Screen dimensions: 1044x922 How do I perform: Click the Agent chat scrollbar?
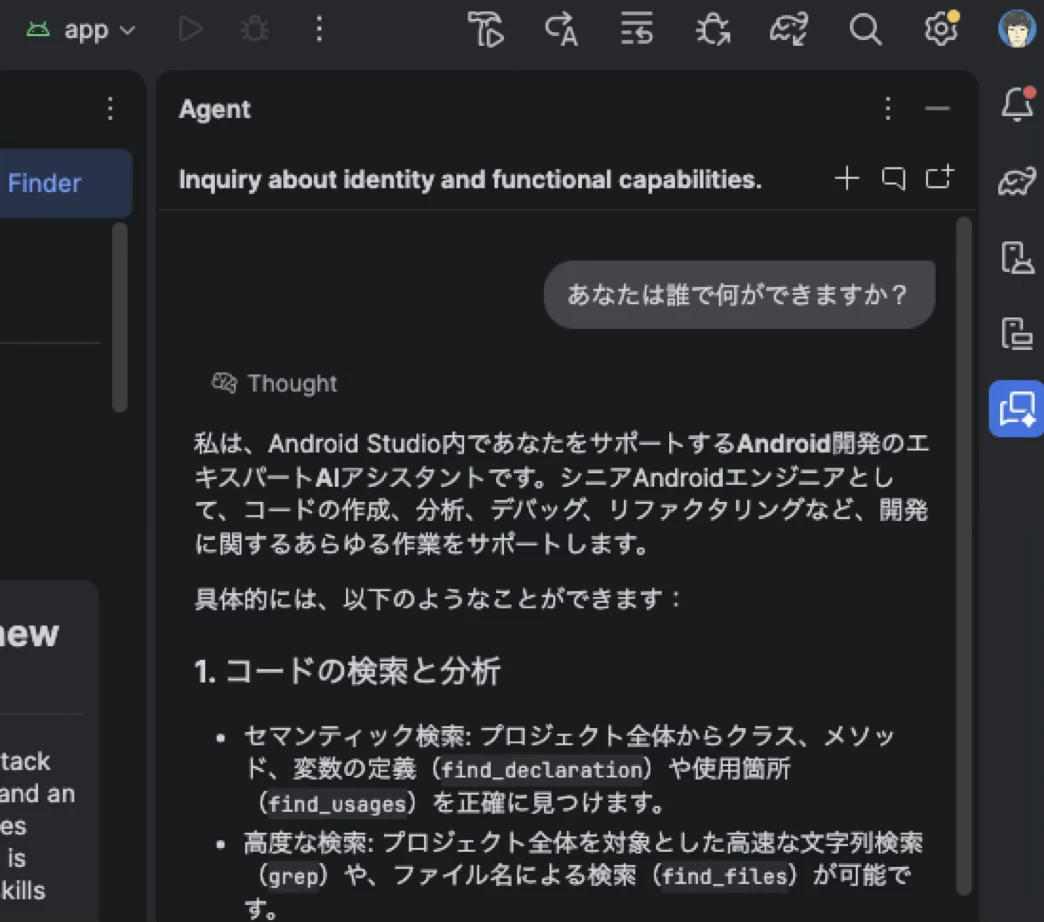(963, 556)
